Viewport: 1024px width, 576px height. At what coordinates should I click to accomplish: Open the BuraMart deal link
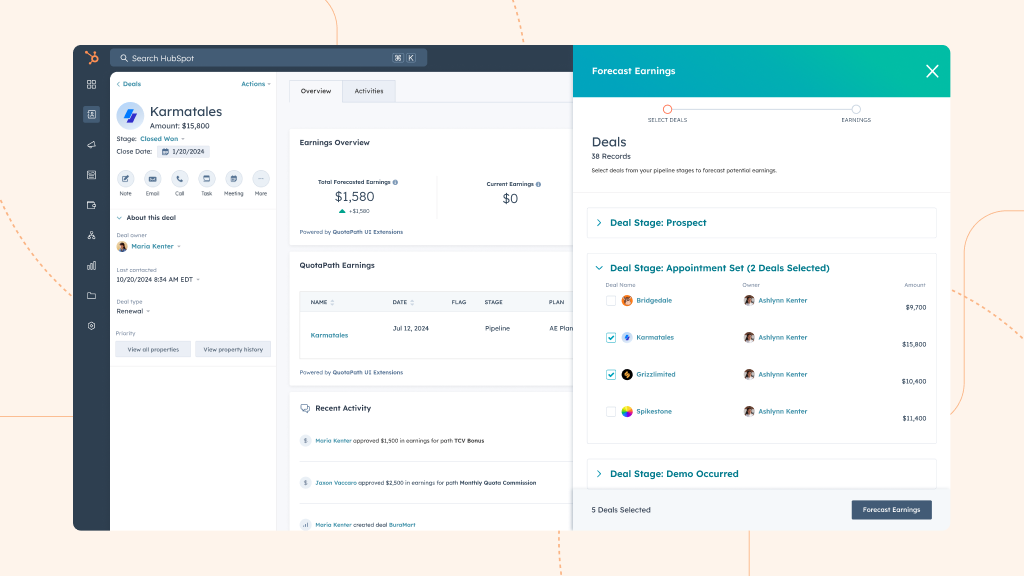click(x=402, y=524)
